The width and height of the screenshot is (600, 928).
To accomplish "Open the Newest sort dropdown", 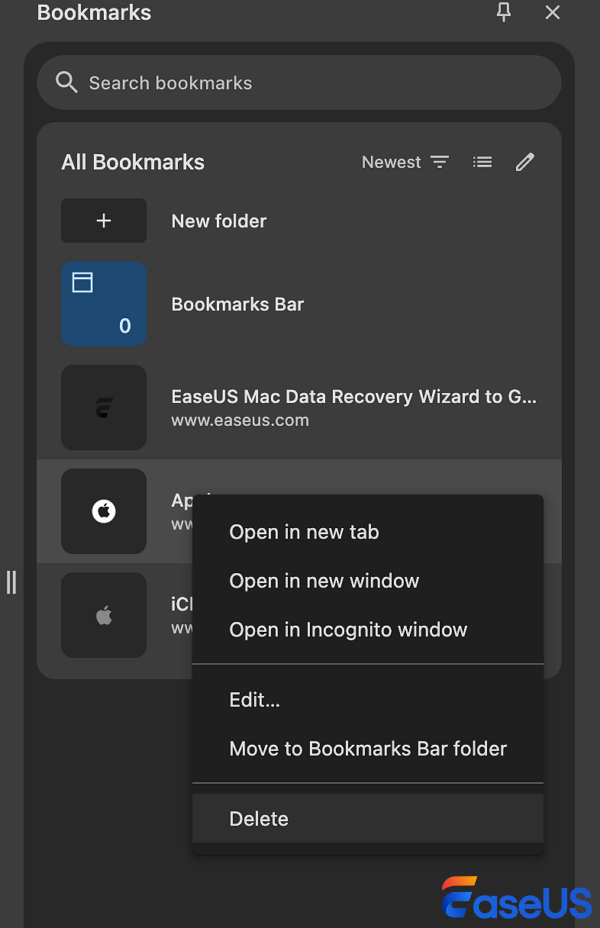I will 405,162.
